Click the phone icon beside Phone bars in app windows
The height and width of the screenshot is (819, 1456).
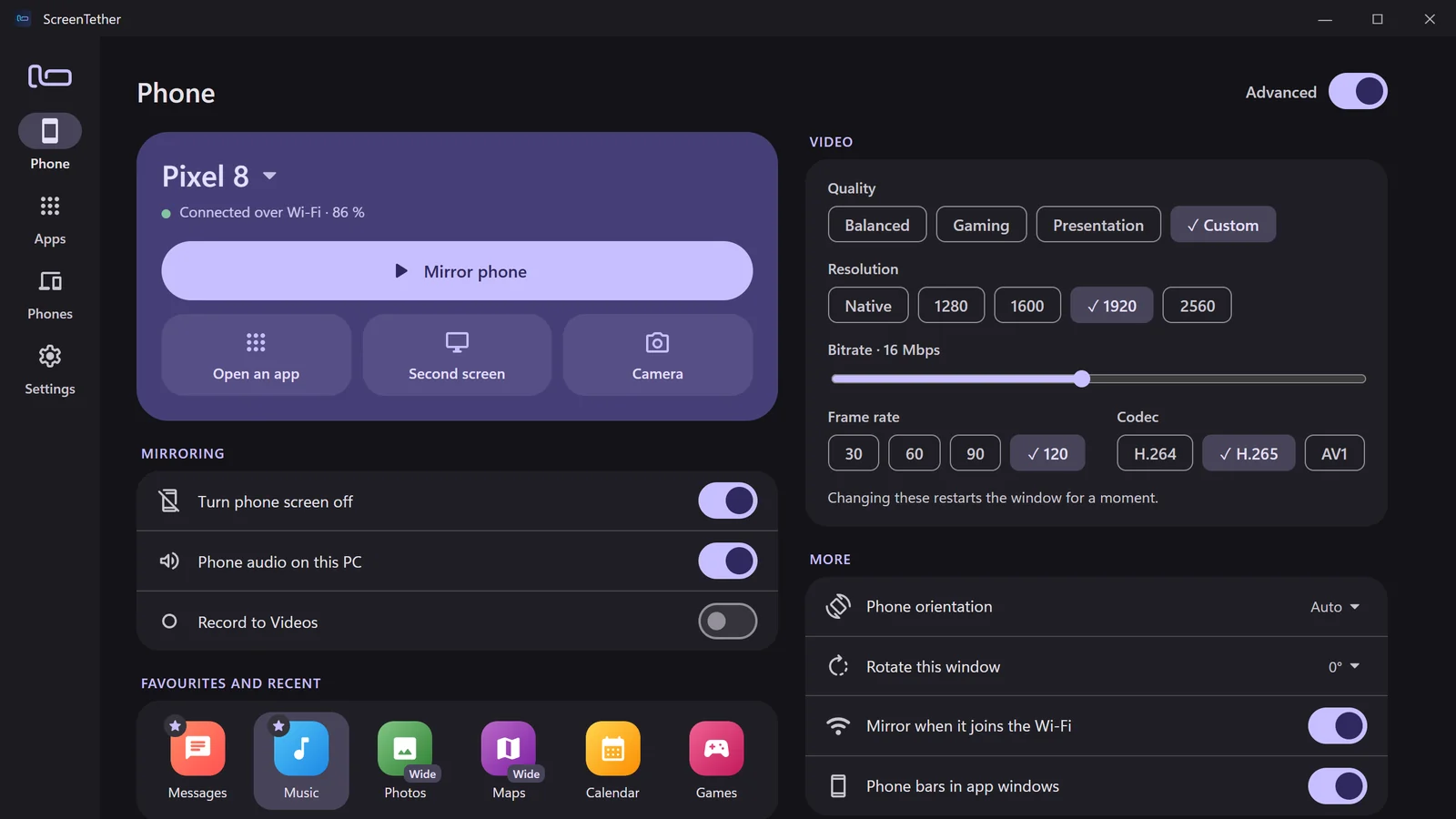point(838,786)
